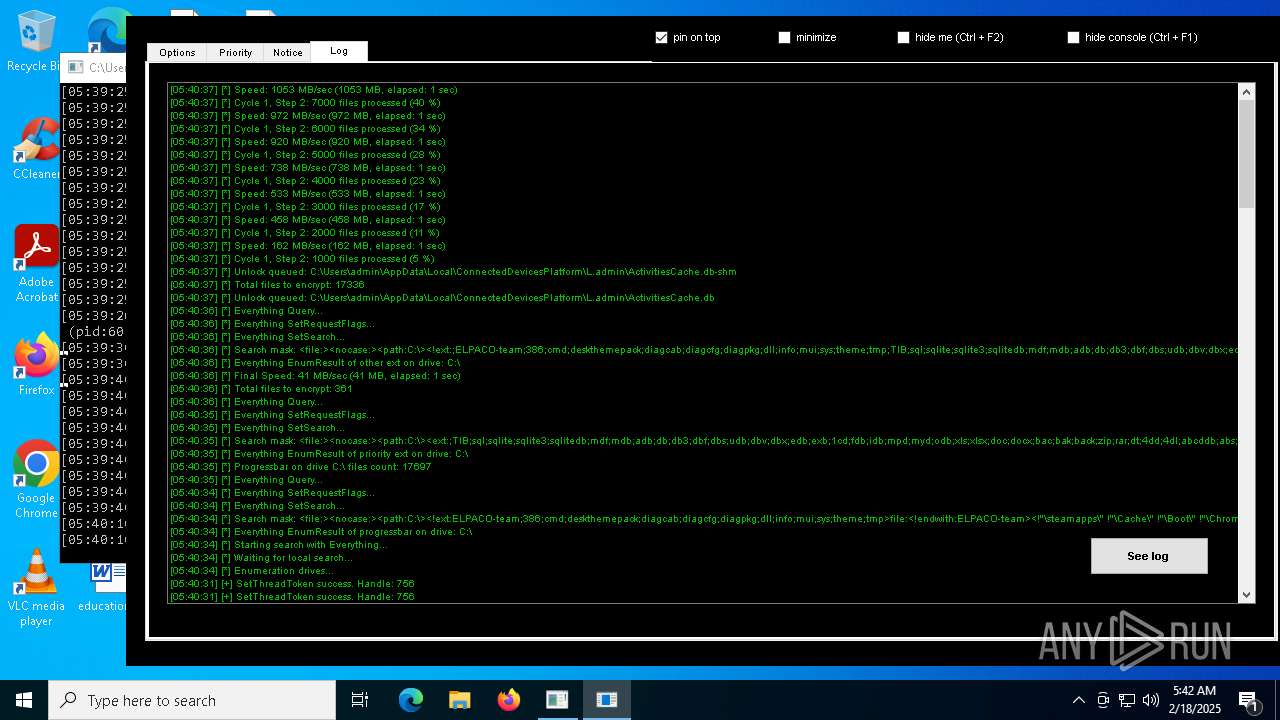Image resolution: width=1280 pixels, height=720 pixels.
Task: Click the See log button
Action: point(1149,556)
